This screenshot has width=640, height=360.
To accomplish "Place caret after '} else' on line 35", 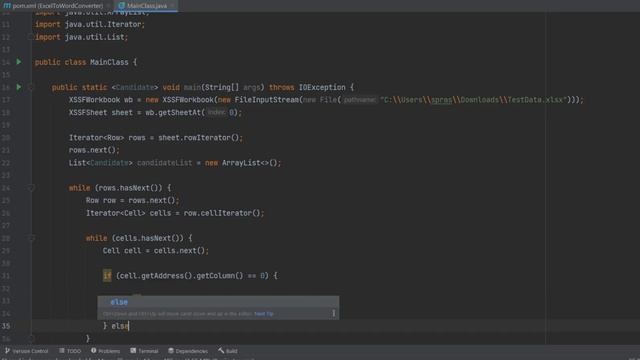I will pyautogui.click(x=129, y=326).
